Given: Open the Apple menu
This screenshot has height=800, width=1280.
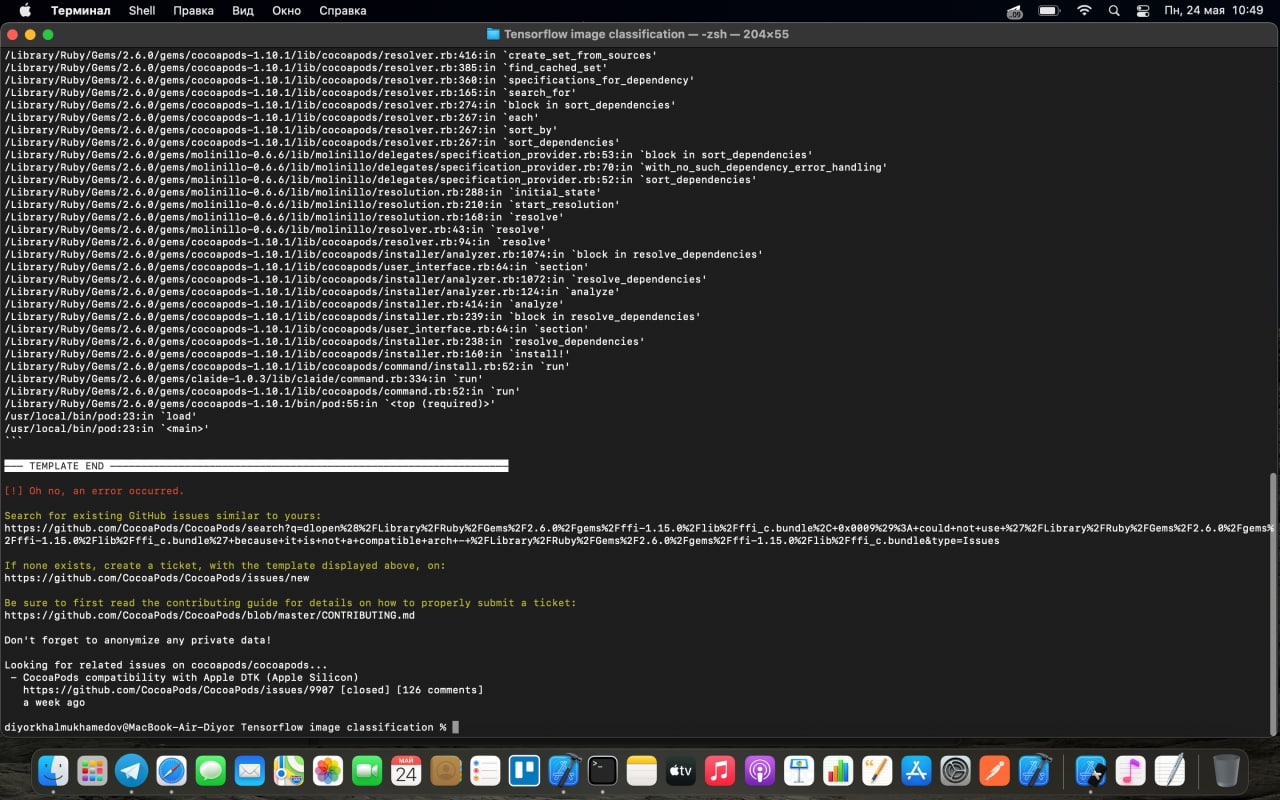Looking at the screenshot, I should tap(25, 10).
